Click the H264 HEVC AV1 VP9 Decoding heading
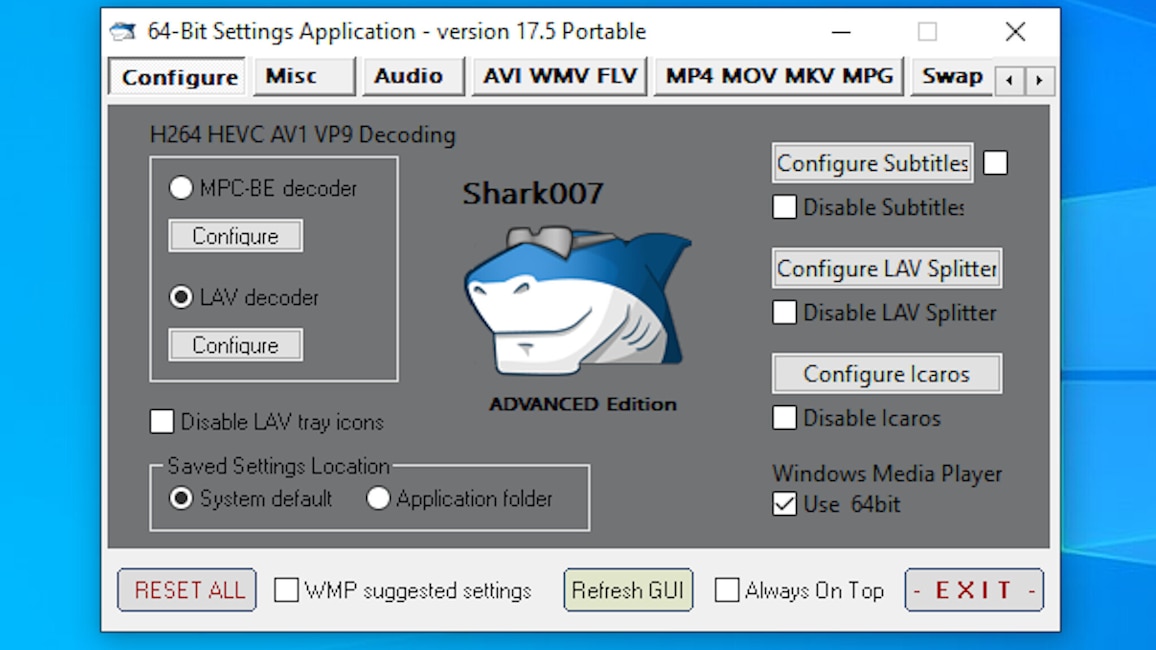Viewport: 1156px width, 650px height. click(x=302, y=135)
